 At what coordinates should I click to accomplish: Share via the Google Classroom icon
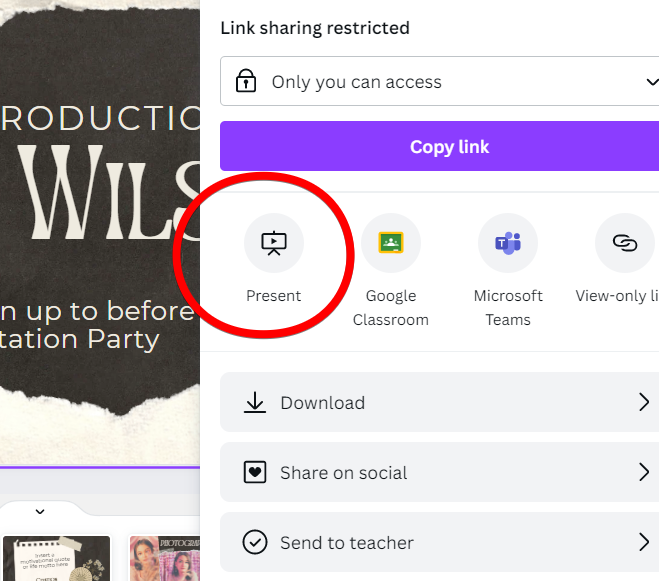pos(391,243)
